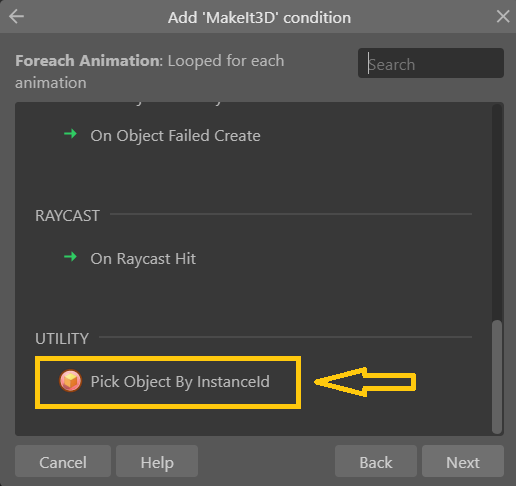Click the UTILITY category header
Image resolution: width=516 pixels, height=486 pixels.
coord(62,339)
